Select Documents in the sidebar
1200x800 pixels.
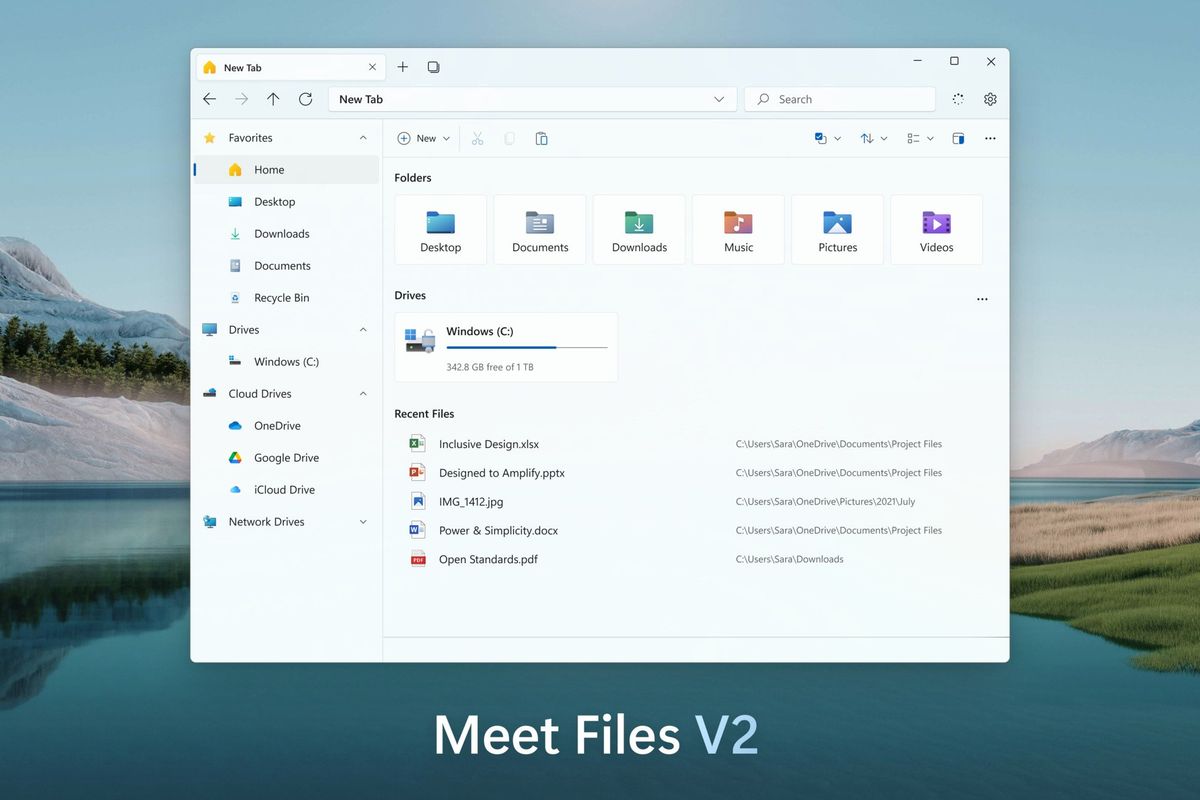pyautogui.click(x=287, y=266)
